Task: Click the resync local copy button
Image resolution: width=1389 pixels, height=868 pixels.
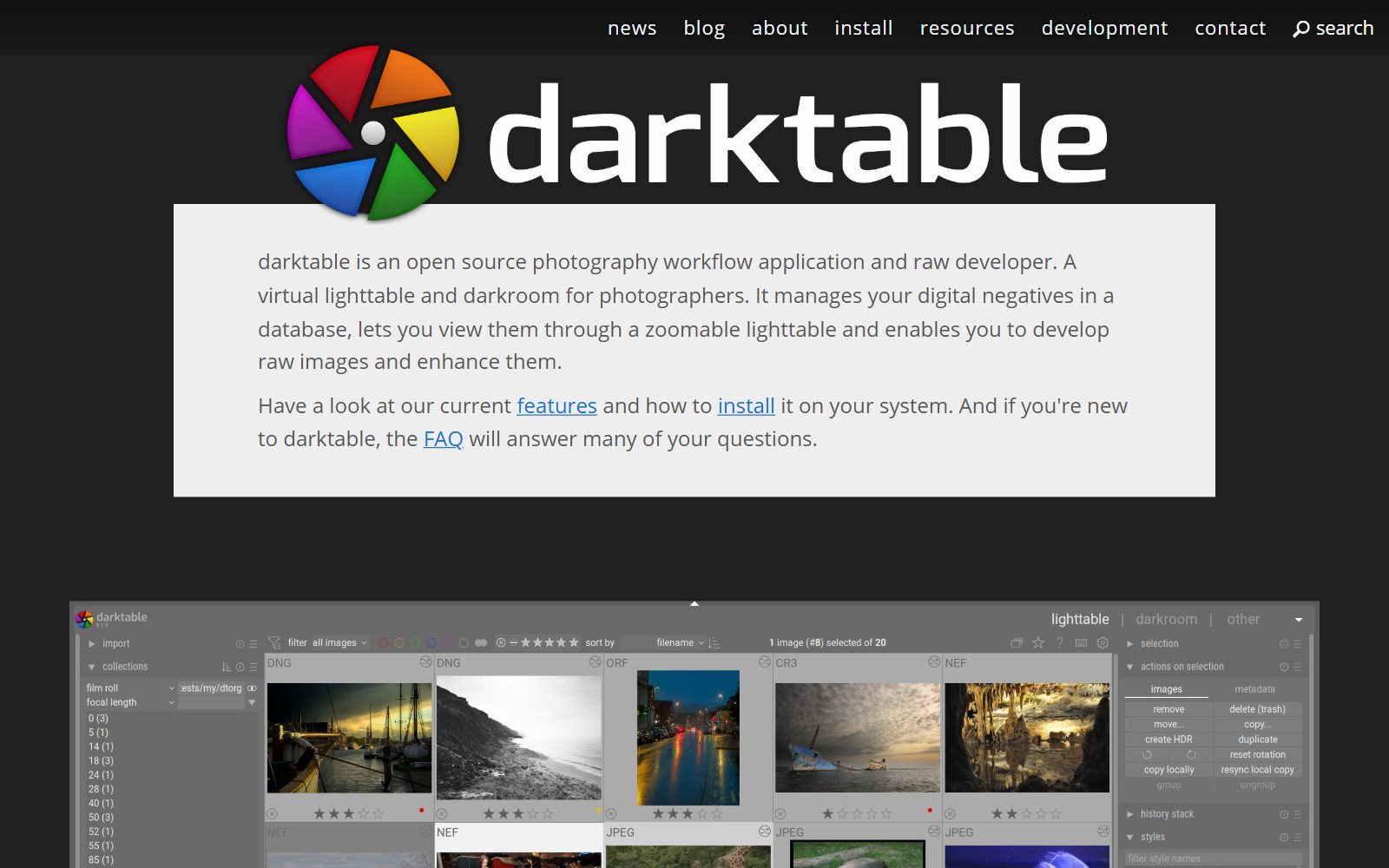Action: (x=1257, y=770)
